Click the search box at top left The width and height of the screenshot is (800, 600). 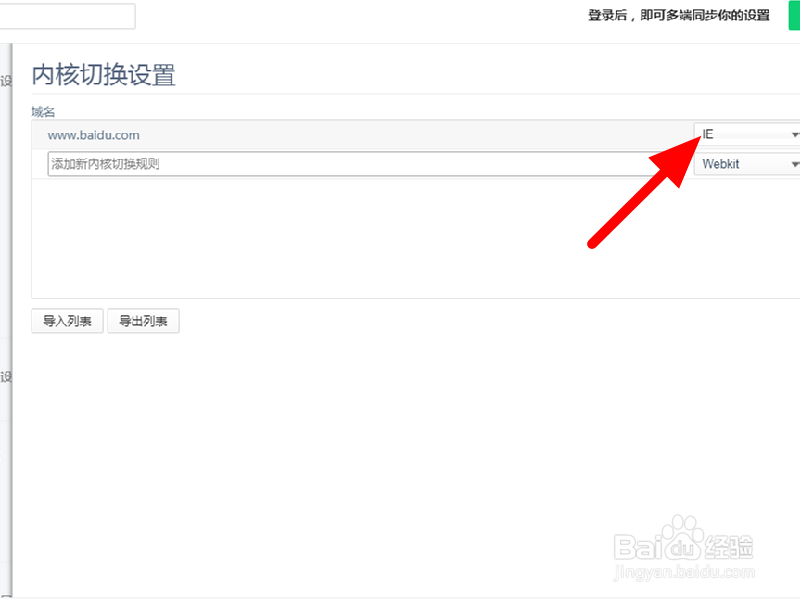pos(67,16)
